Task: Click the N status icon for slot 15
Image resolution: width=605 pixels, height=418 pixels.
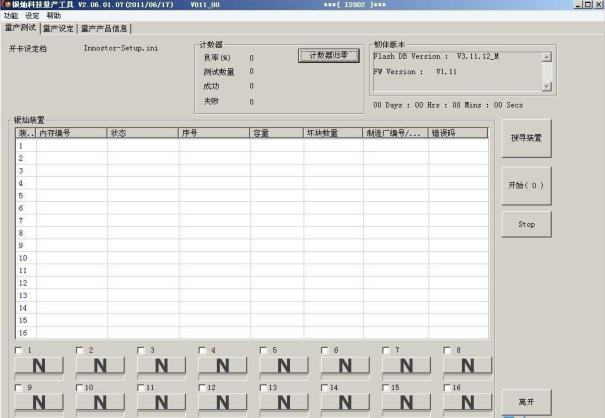Action: coord(405,403)
